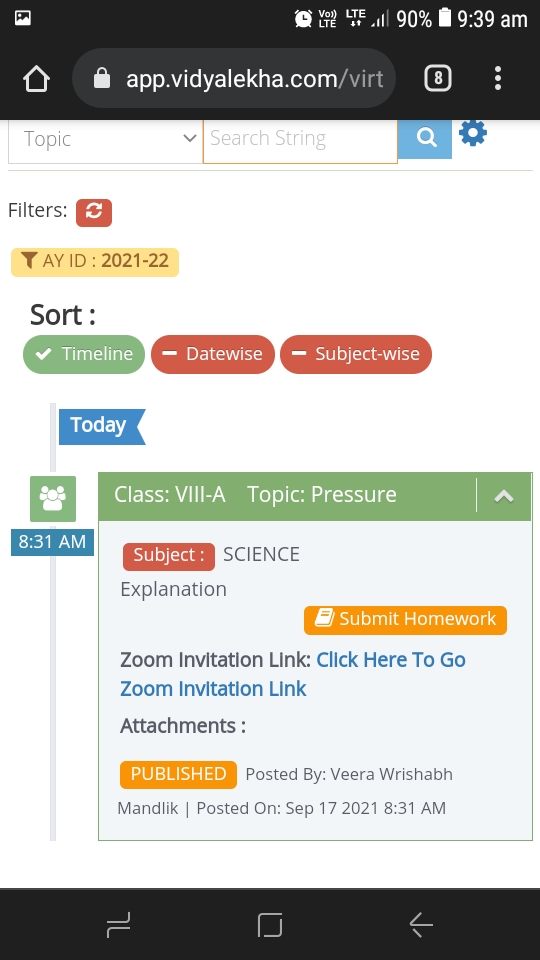Open the browser tab switcher showing 8

[x=438, y=78]
